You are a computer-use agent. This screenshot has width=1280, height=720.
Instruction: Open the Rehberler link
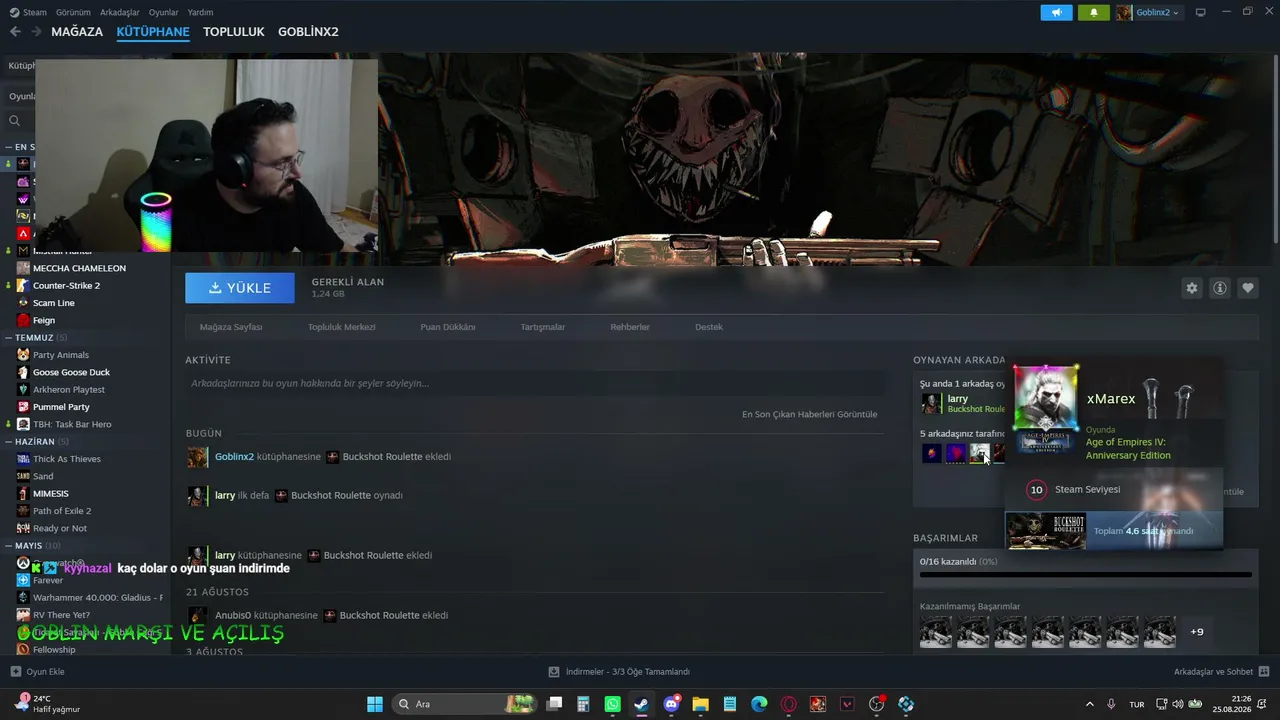click(x=630, y=327)
